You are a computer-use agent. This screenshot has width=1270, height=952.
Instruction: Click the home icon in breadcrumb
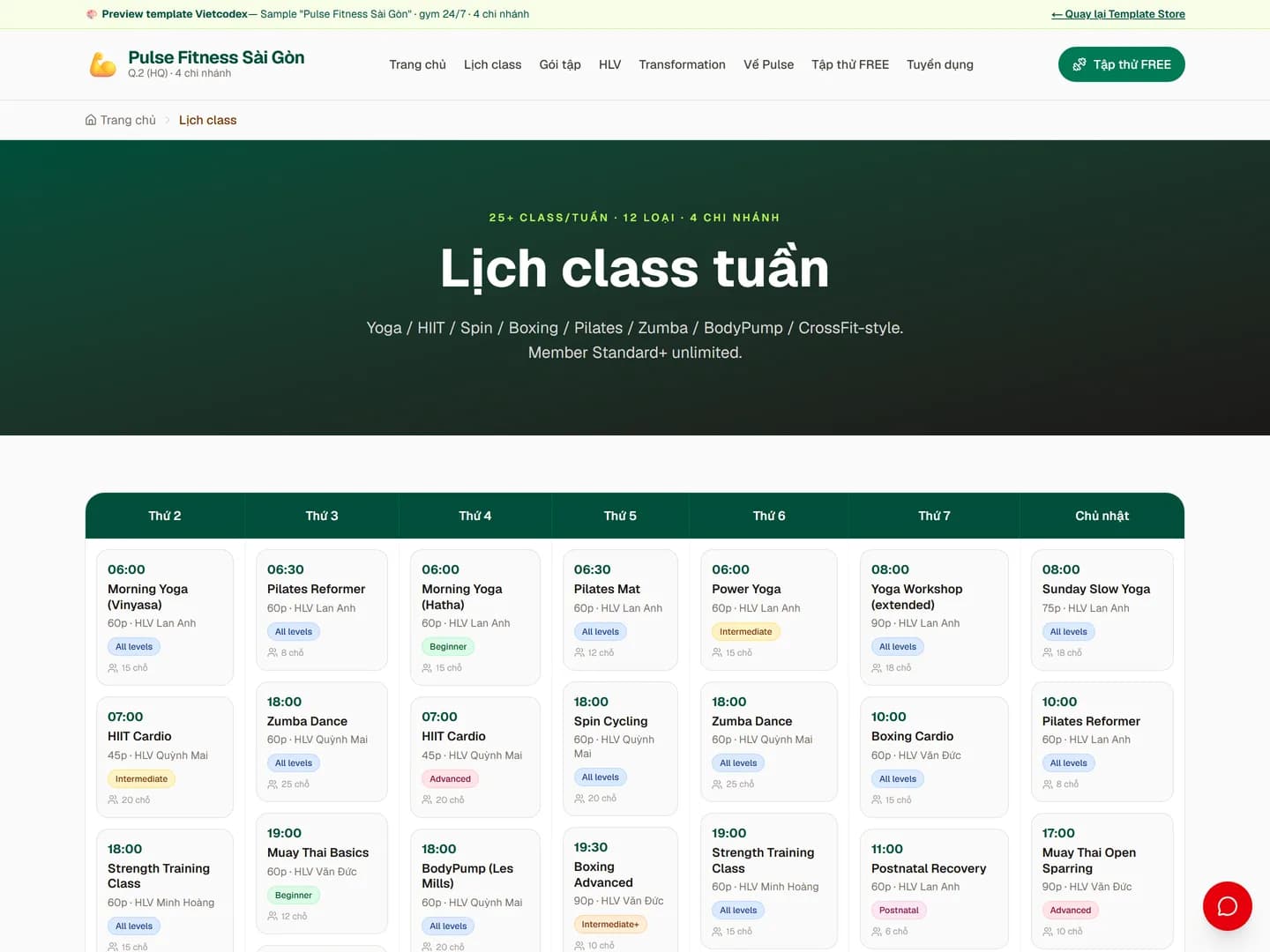click(x=91, y=120)
